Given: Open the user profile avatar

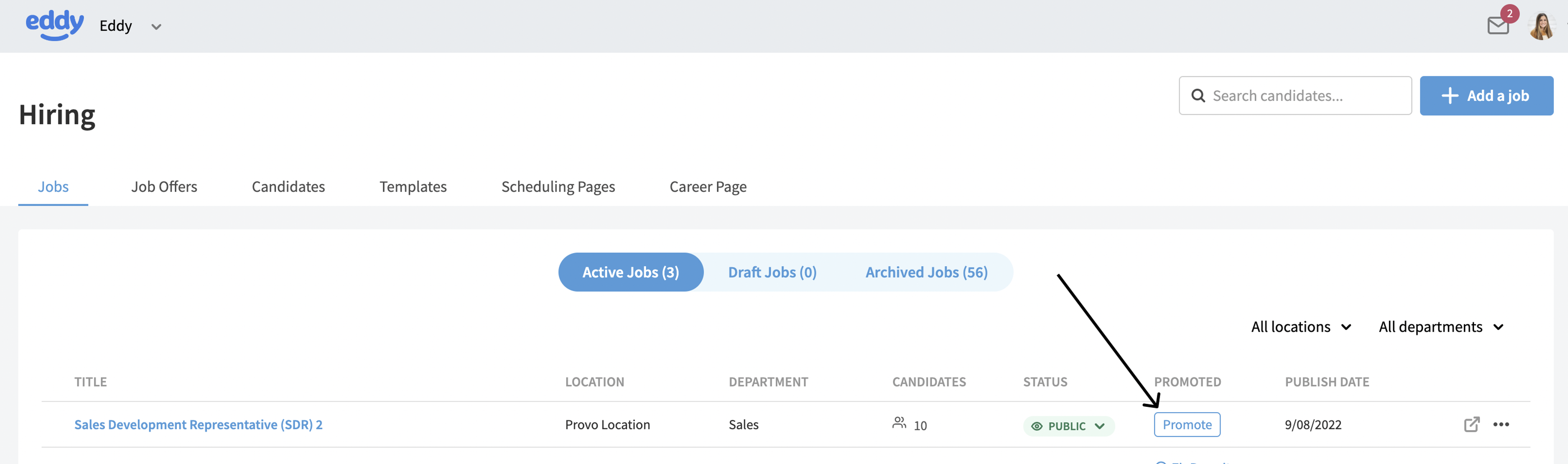Looking at the screenshot, I should click(x=1542, y=26).
